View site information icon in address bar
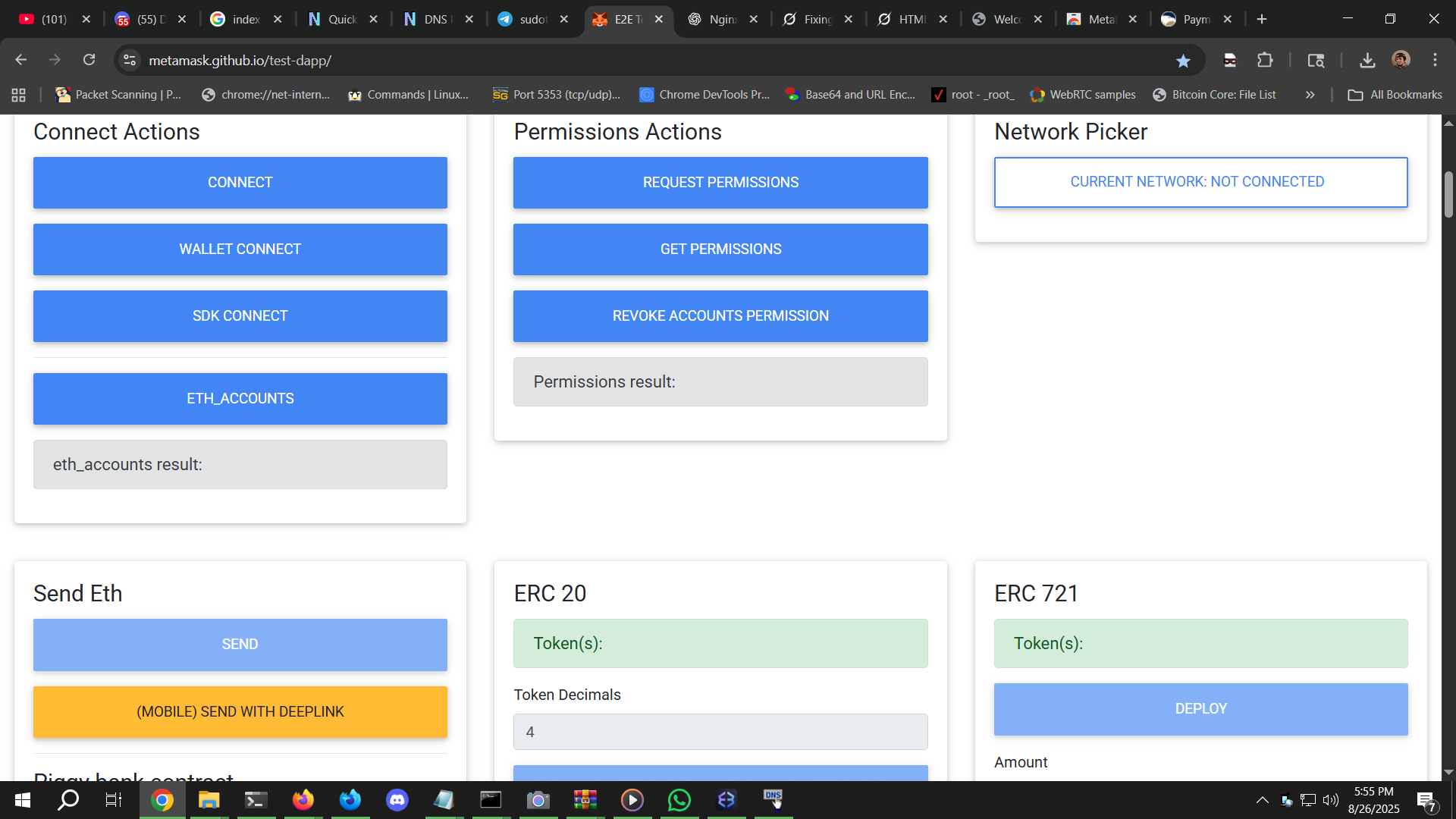The image size is (1456, 819). point(130,60)
